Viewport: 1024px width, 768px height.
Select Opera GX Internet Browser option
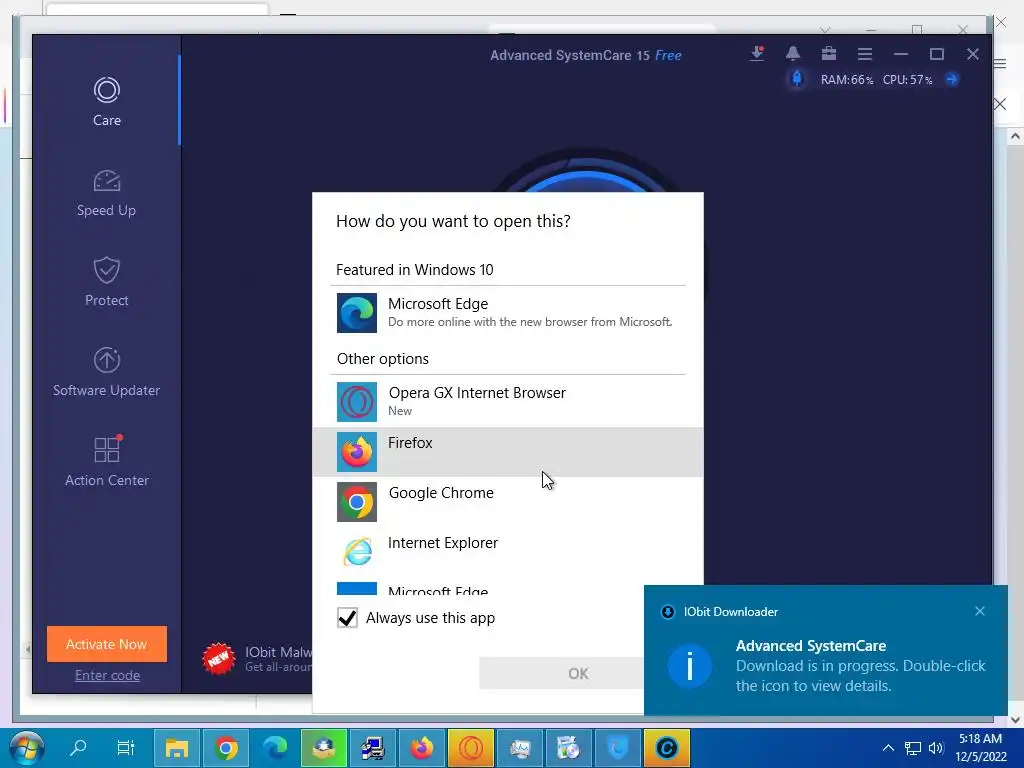tap(507, 402)
